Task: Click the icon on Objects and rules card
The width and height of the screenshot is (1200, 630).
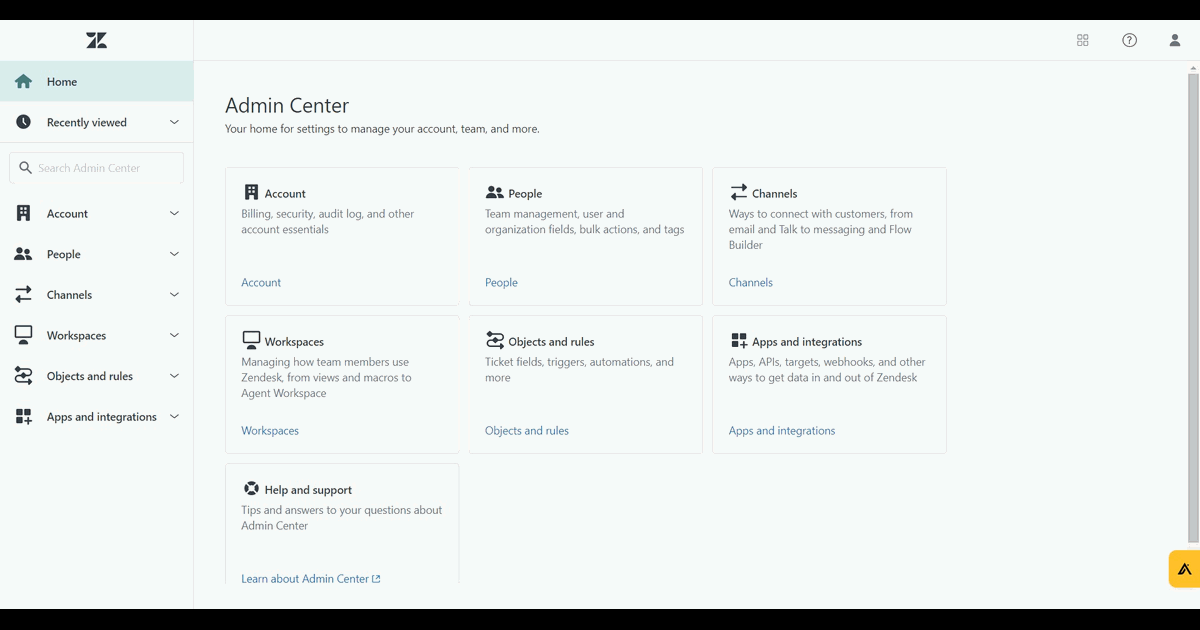Action: tap(495, 340)
